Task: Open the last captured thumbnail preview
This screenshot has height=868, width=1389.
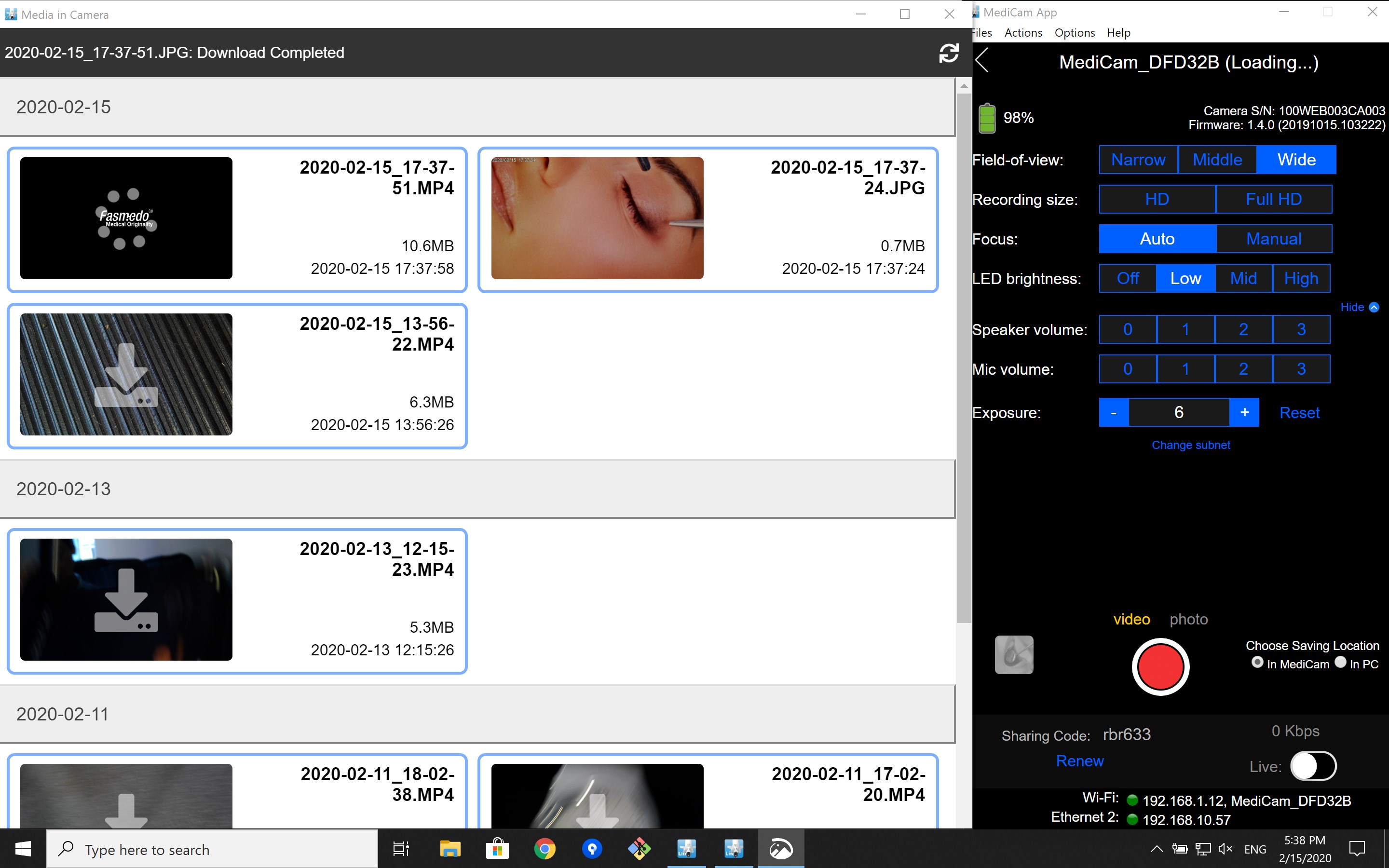Action: tap(1014, 654)
